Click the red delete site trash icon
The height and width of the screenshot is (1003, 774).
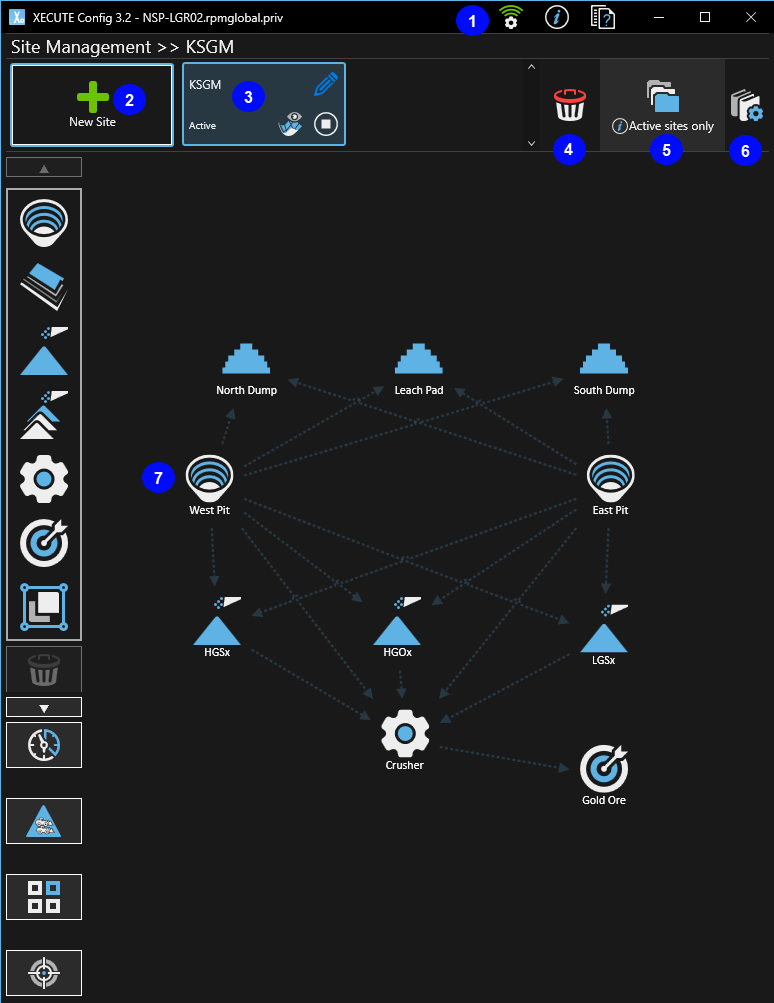pyautogui.click(x=569, y=104)
